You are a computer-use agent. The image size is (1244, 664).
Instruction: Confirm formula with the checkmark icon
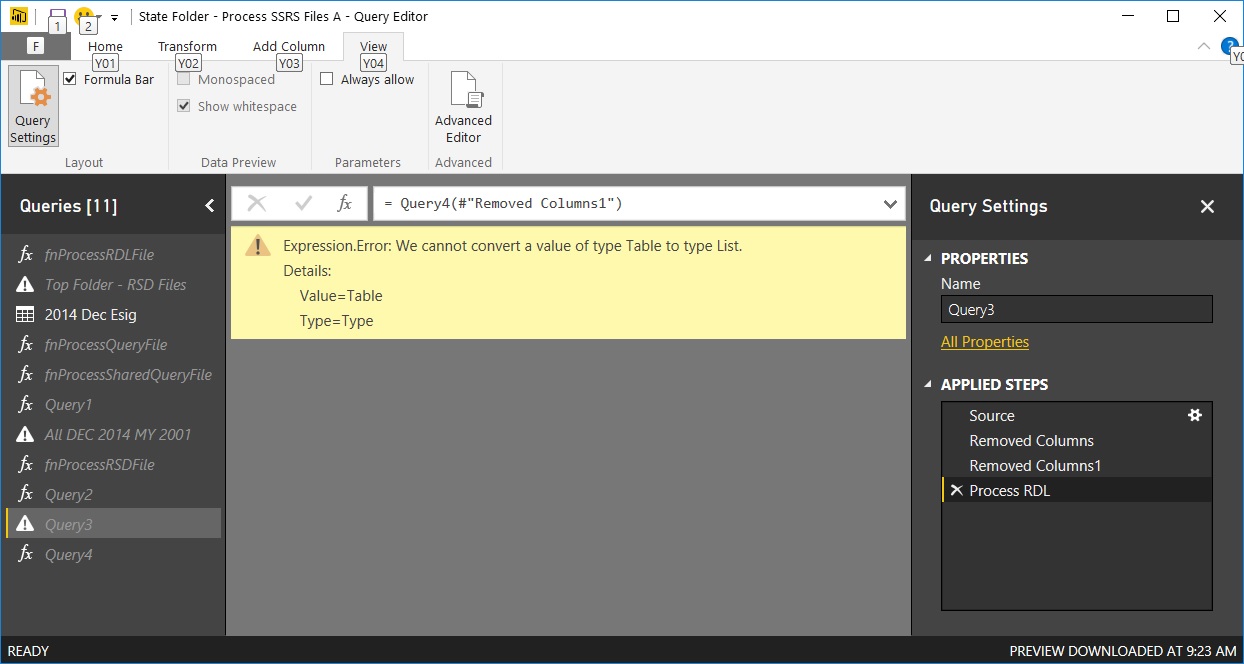(x=304, y=204)
